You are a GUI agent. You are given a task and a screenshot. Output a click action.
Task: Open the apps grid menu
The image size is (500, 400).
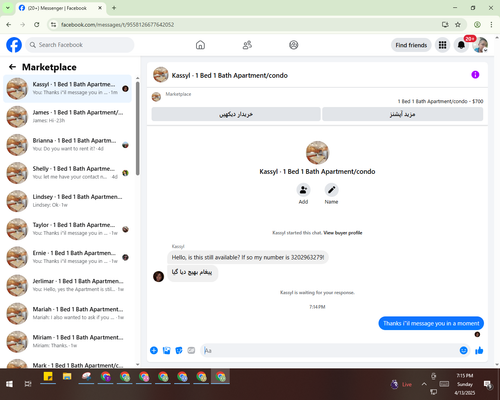coord(442,45)
